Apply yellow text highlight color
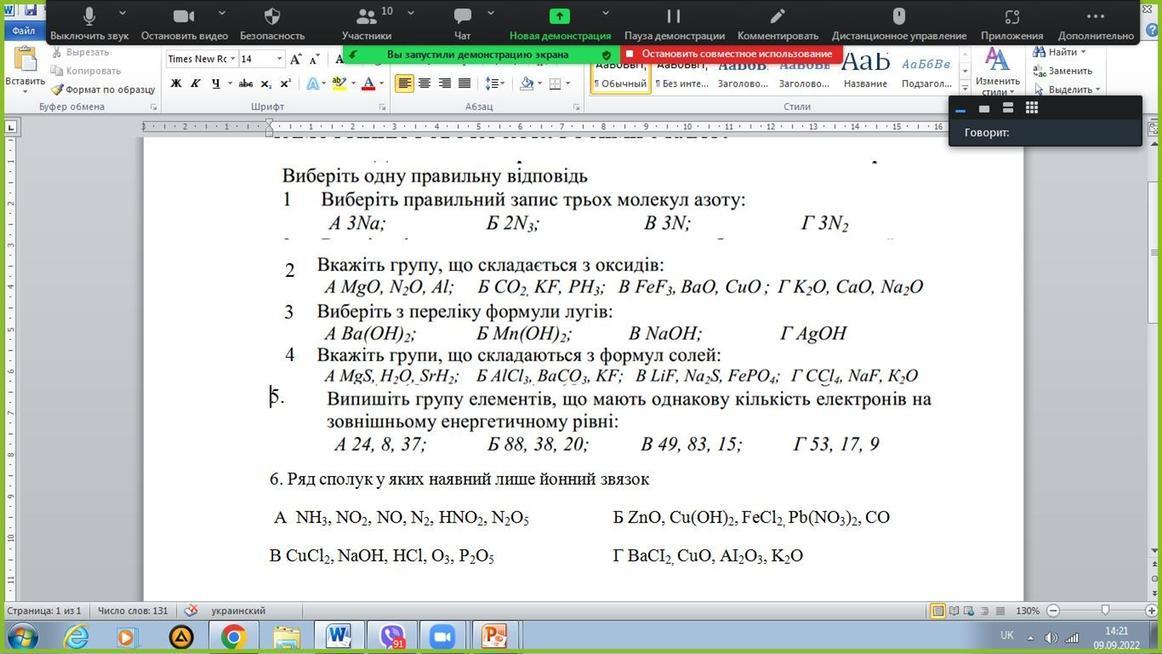The image size is (1162, 654). click(x=339, y=83)
